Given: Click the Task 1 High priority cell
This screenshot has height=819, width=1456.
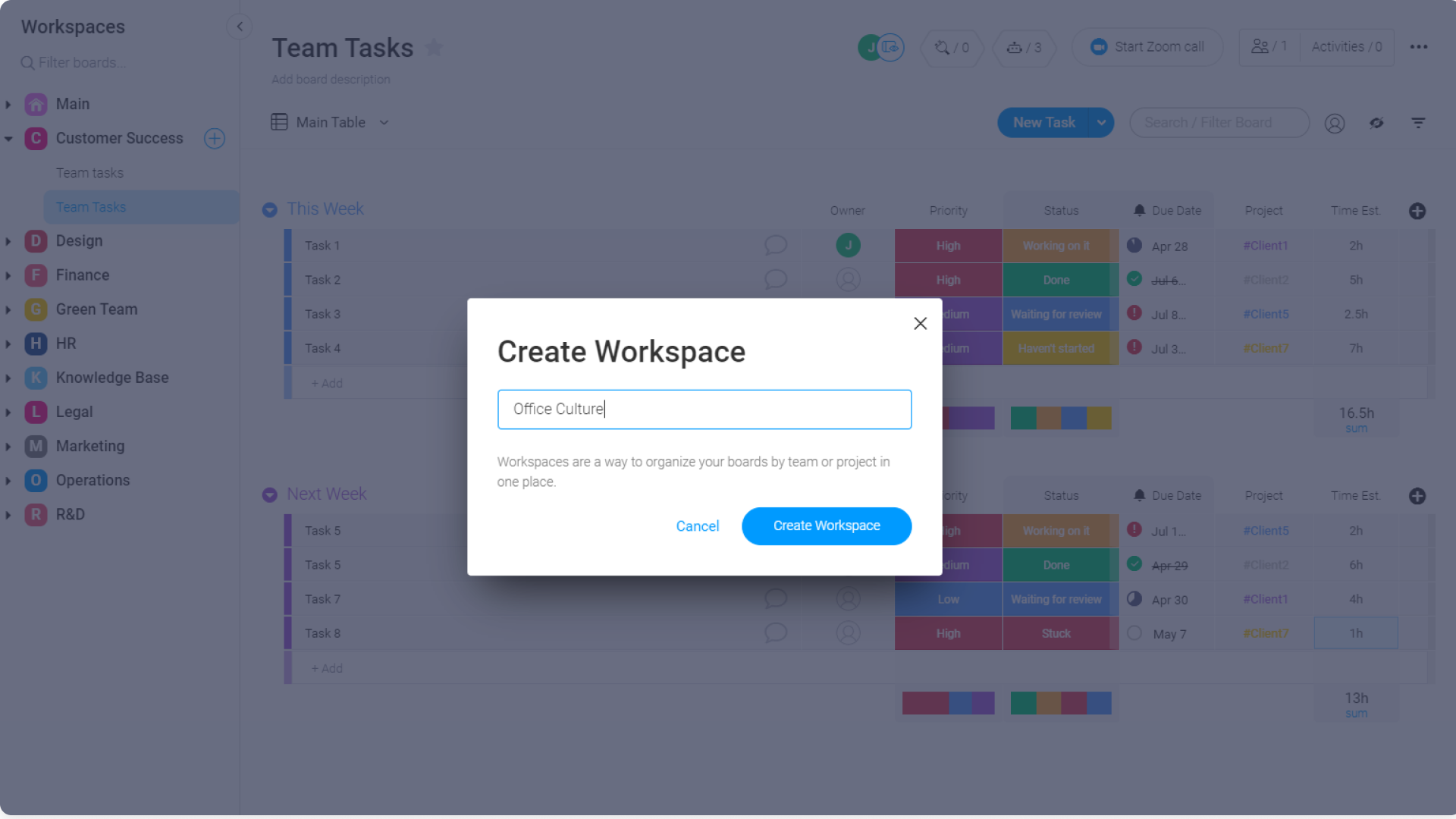Looking at the screenshot, I should point(948,246).
